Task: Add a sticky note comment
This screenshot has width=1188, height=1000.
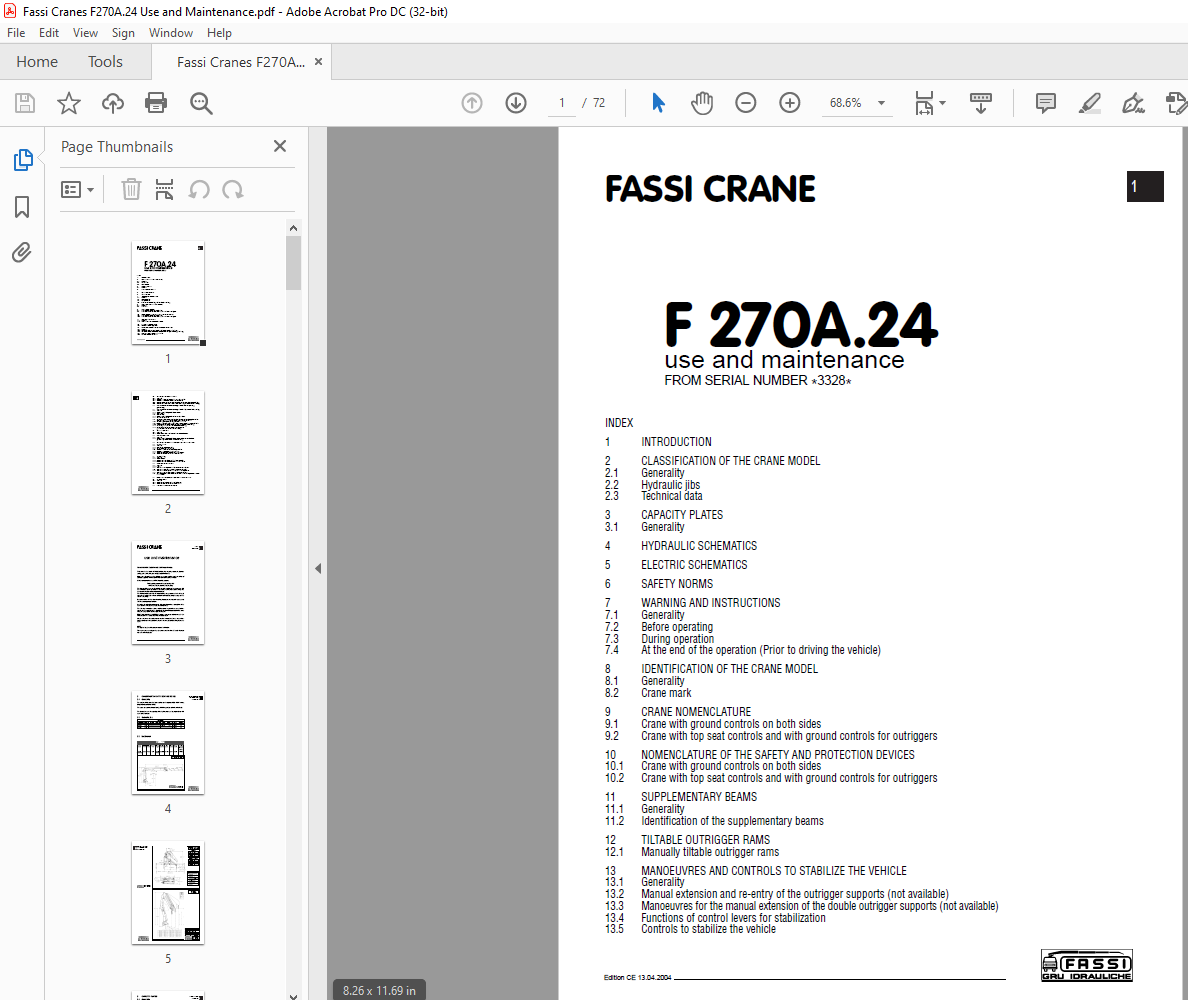Action: [x=1046, y=103]
